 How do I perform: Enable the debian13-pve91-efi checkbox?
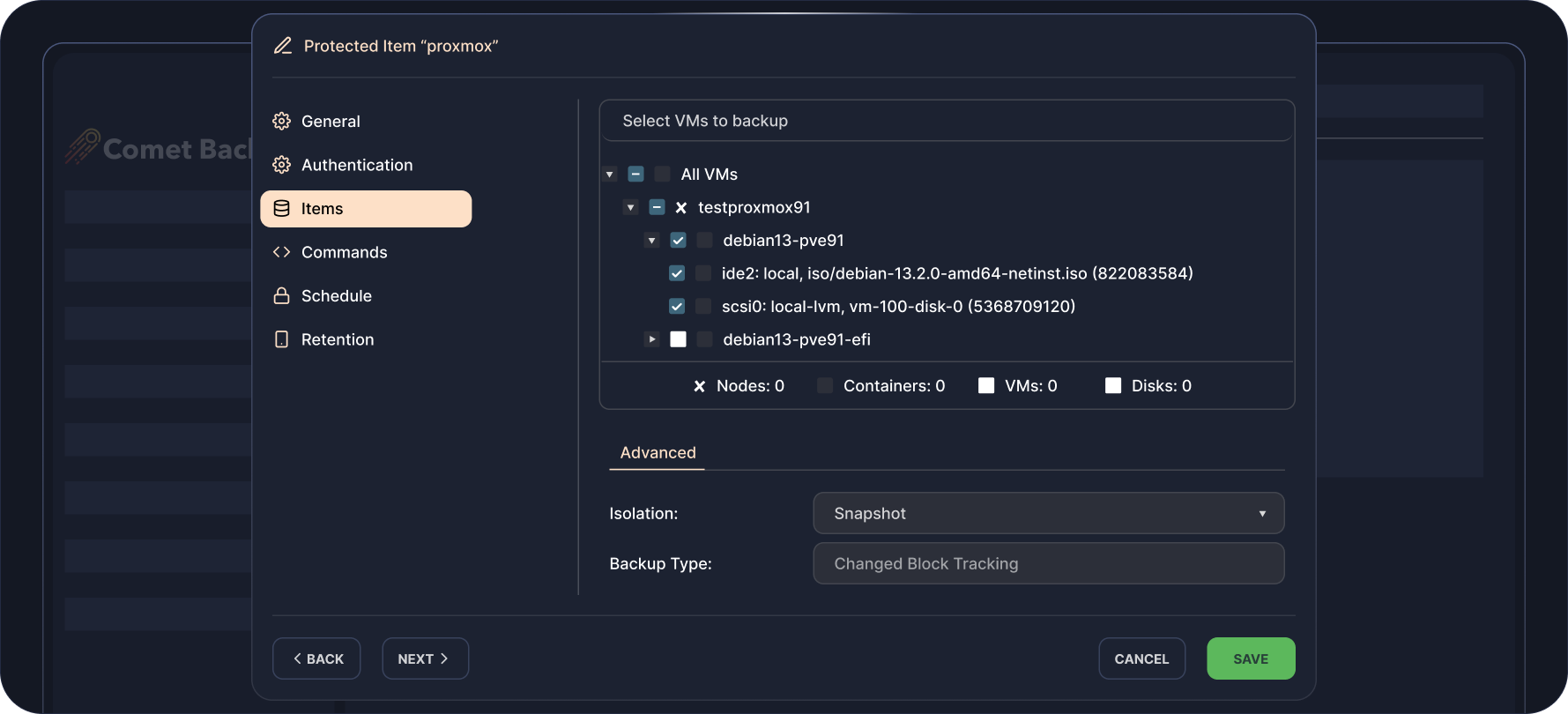click(678, 339)
